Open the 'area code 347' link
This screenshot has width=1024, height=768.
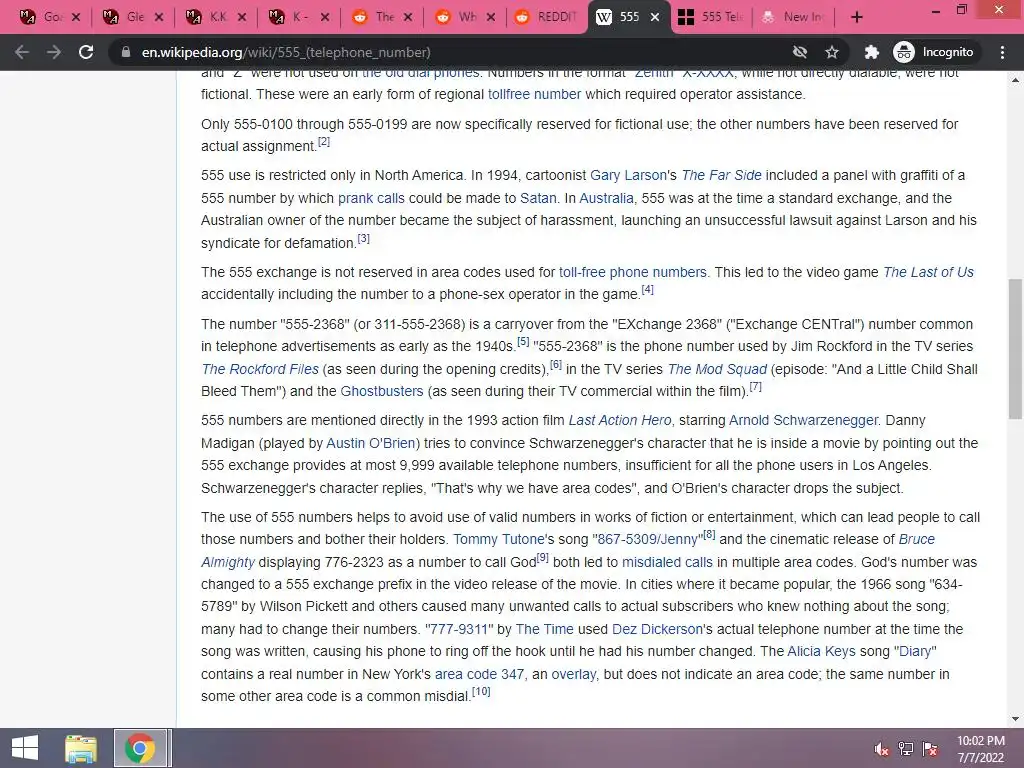point(479,675)
